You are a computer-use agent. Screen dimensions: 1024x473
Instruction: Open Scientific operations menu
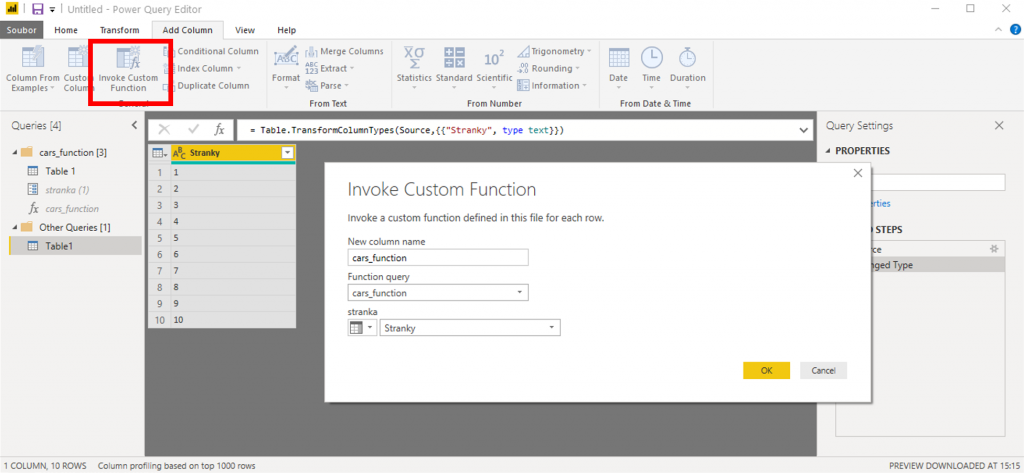494,68
